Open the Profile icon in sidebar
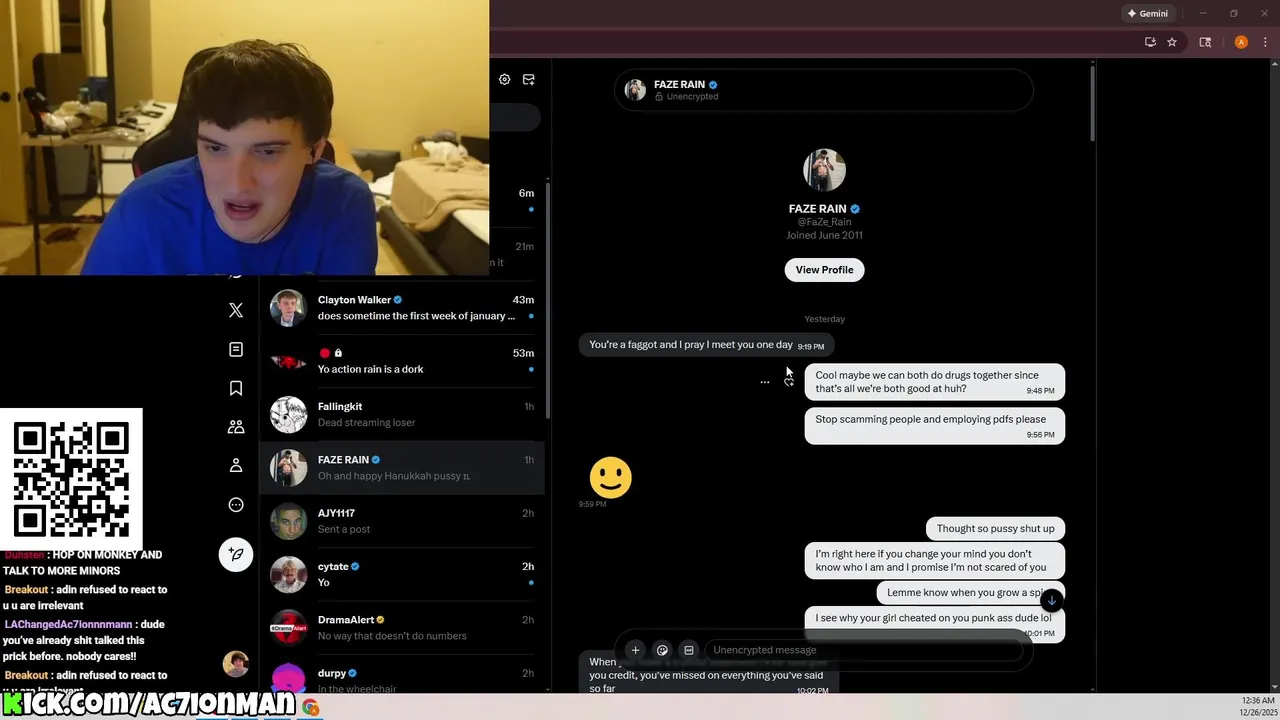Viewport: 1280px width, 720px height. coord(236,466)
